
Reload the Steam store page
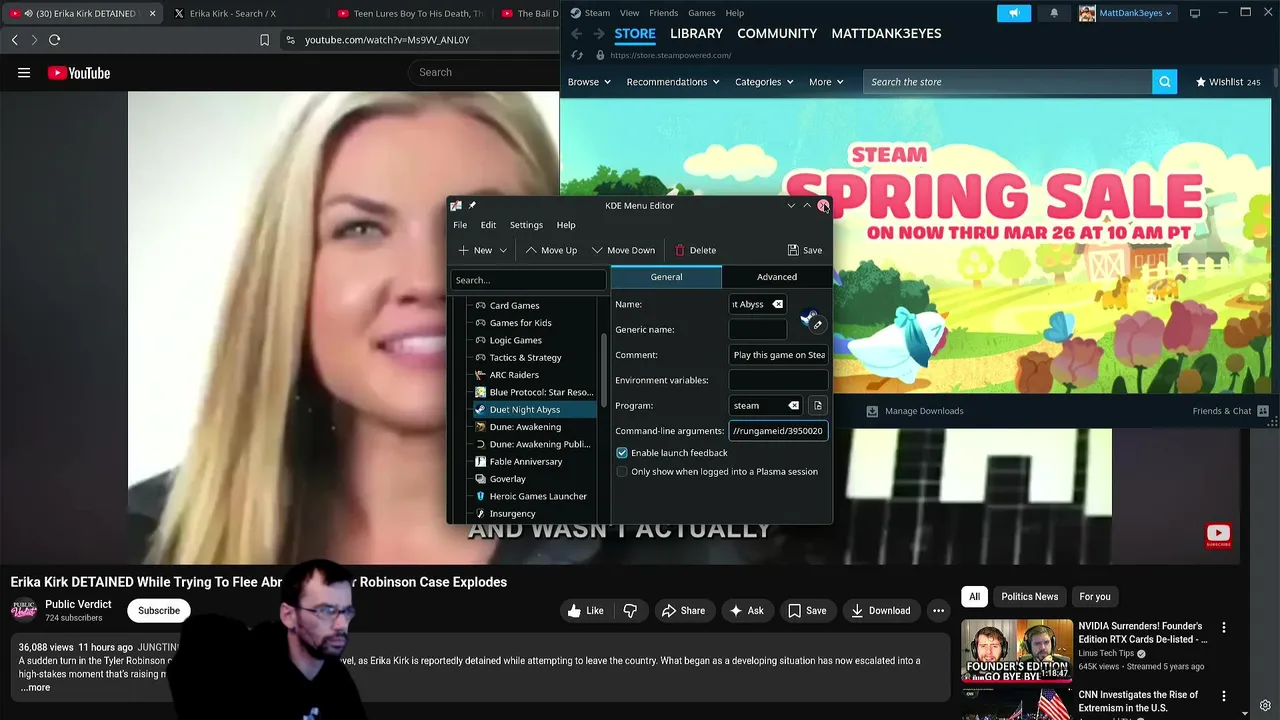[x=577, y=55]
